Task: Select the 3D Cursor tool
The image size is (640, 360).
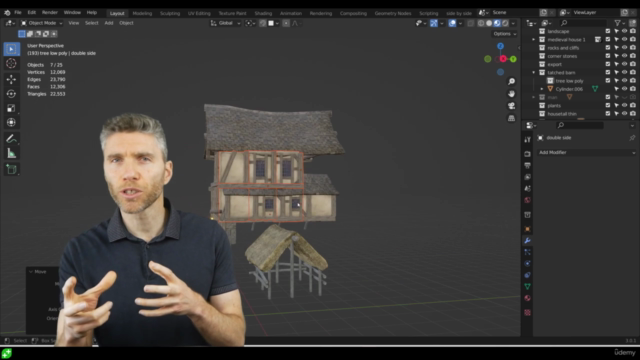Action: pos(11,63)
